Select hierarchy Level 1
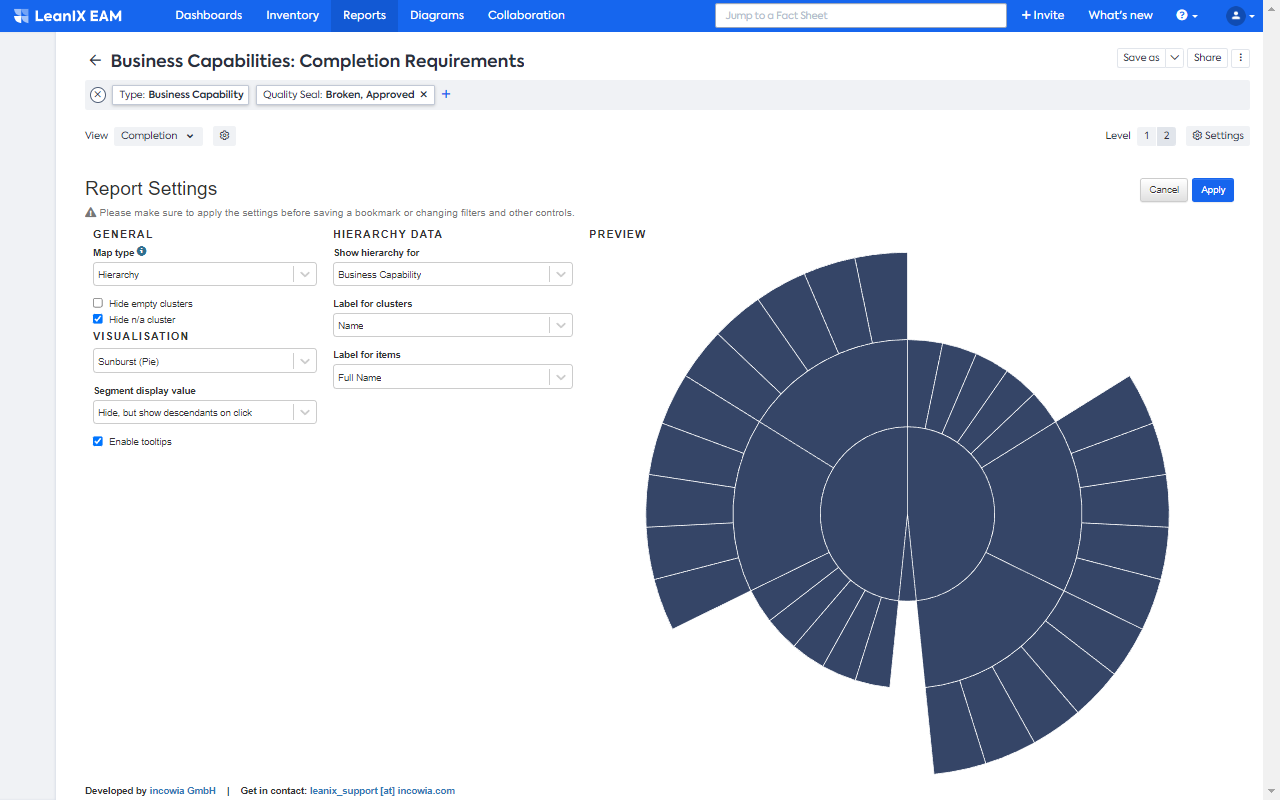 pos(1147,136)
